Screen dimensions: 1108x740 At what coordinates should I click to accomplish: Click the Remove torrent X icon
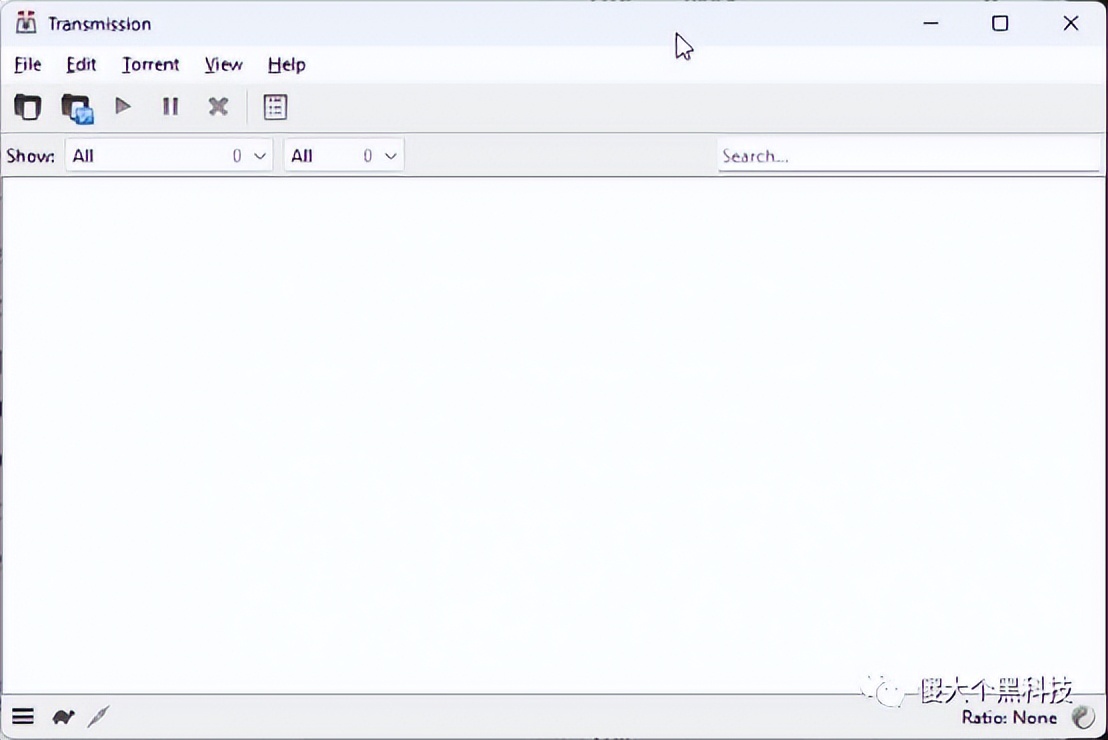218,106
